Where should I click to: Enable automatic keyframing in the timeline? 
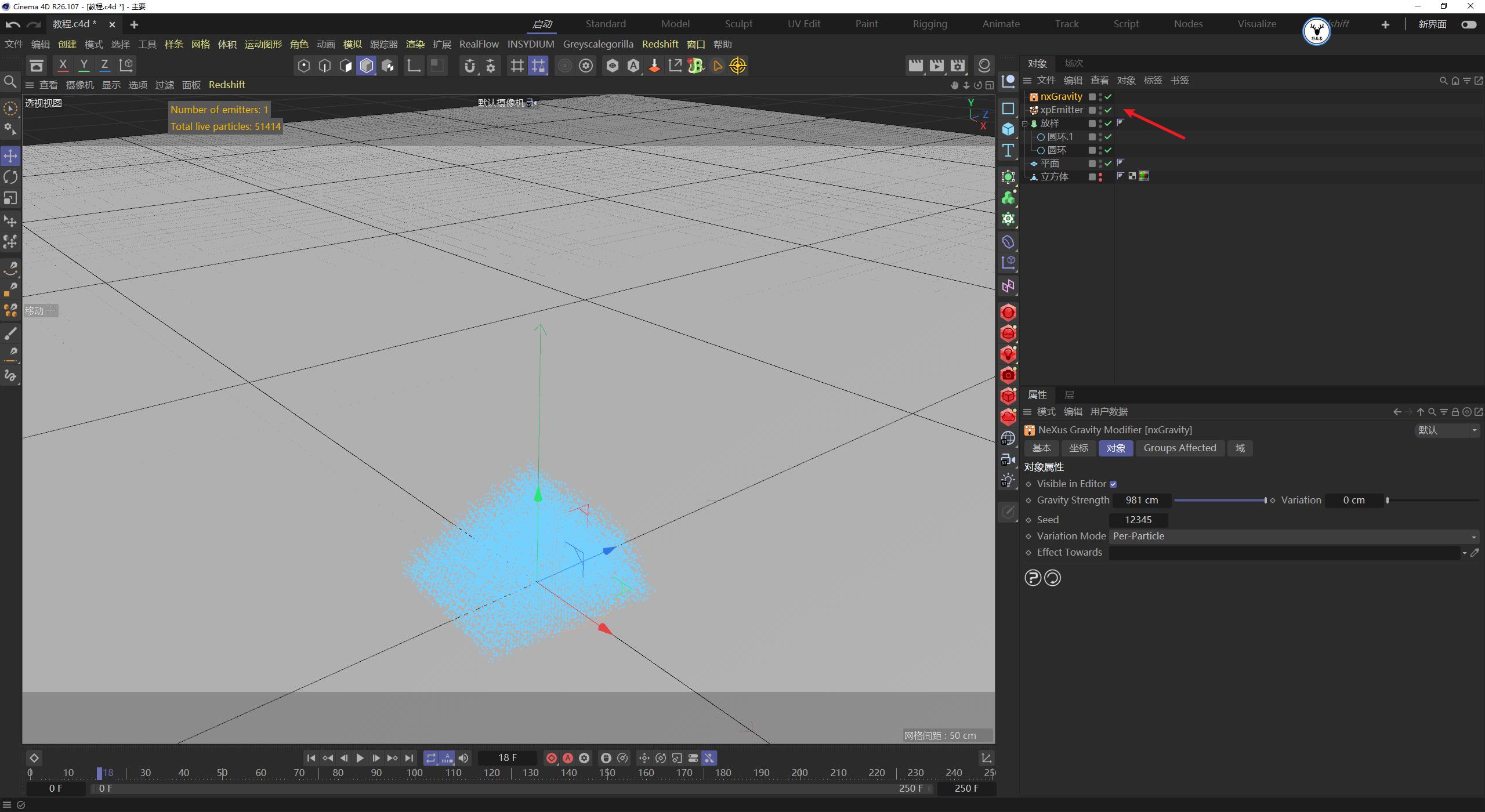click(x=568, y=757)
